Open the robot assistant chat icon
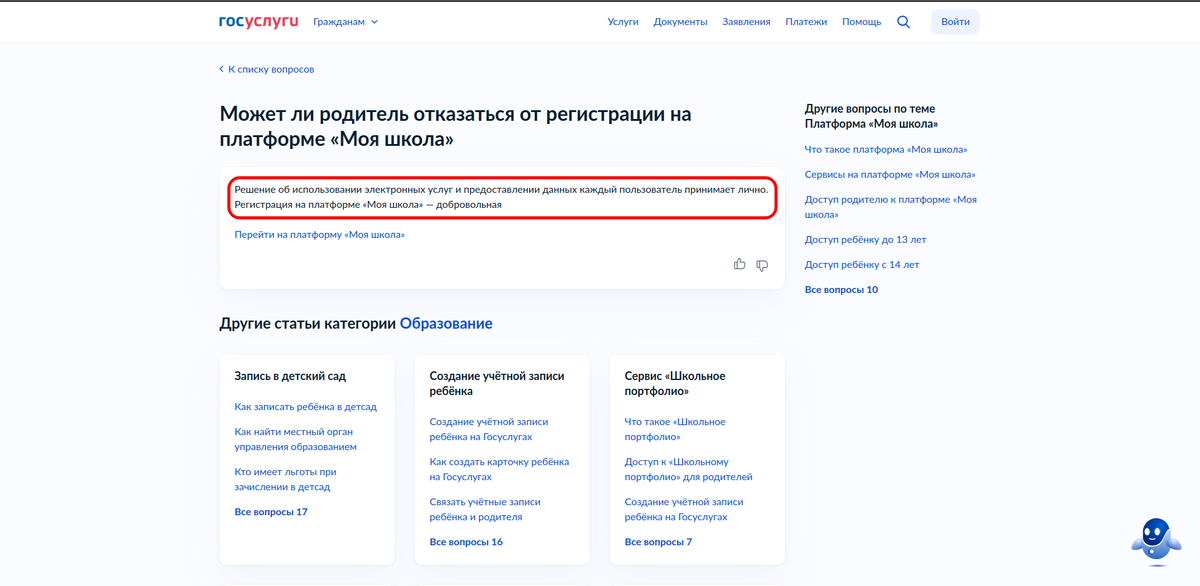The image size is (1200, 586). (x=1155, y=542)
